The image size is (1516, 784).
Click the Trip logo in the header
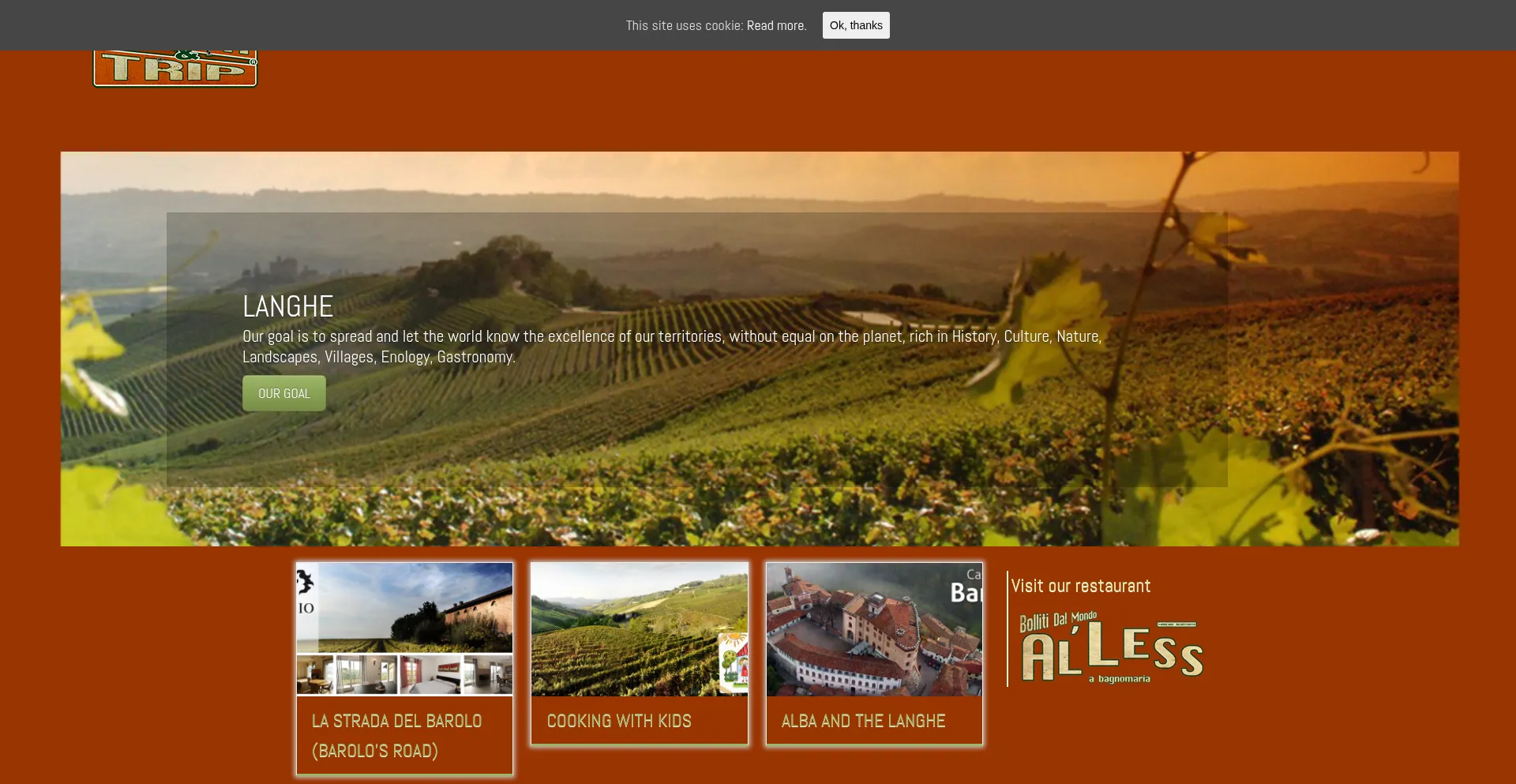click(175, 69)
